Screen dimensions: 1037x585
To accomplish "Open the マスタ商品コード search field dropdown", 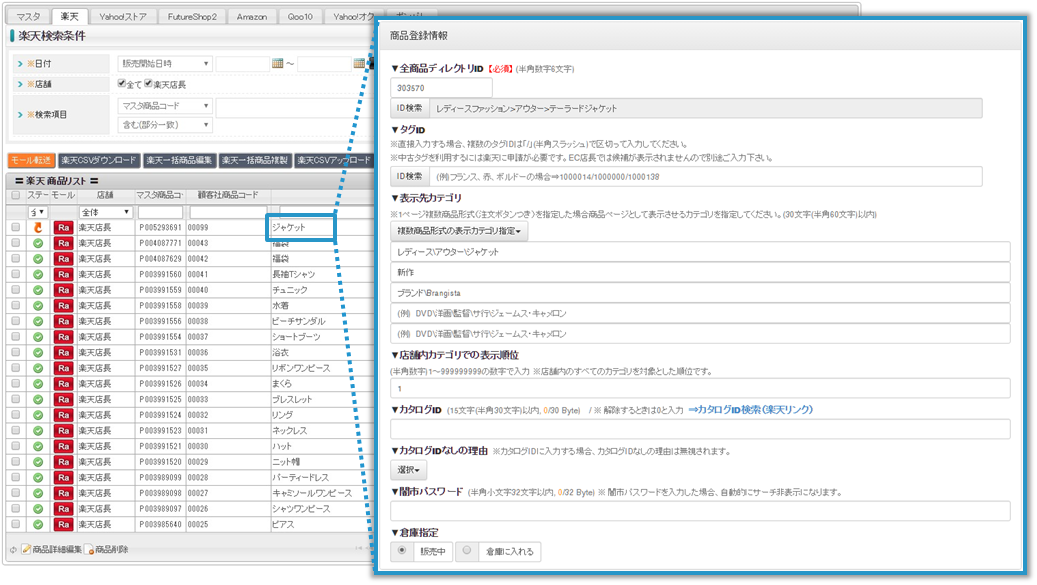I will [x=165, y=106].
